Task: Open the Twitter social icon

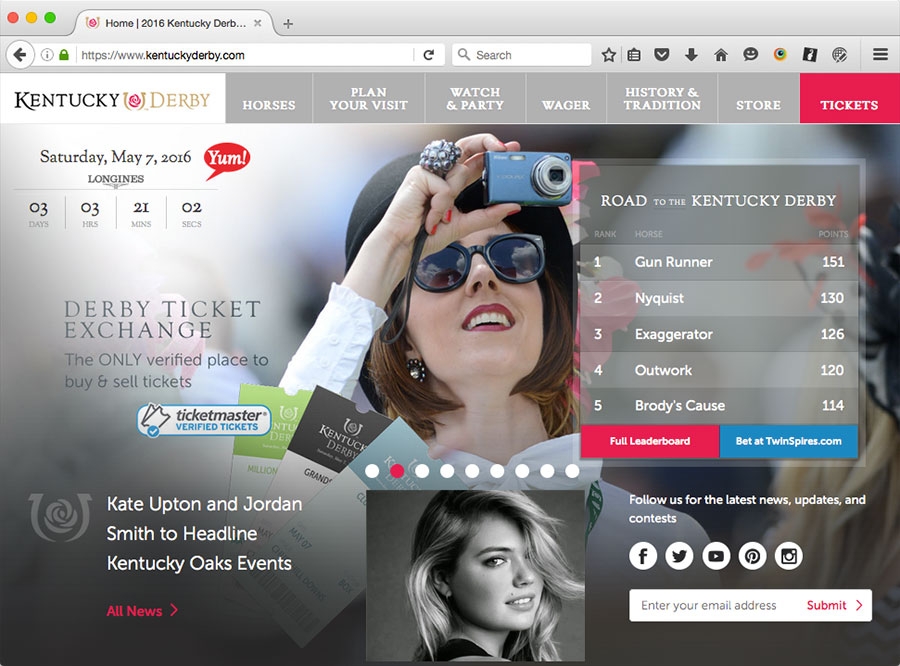Action: pos(680,556)
